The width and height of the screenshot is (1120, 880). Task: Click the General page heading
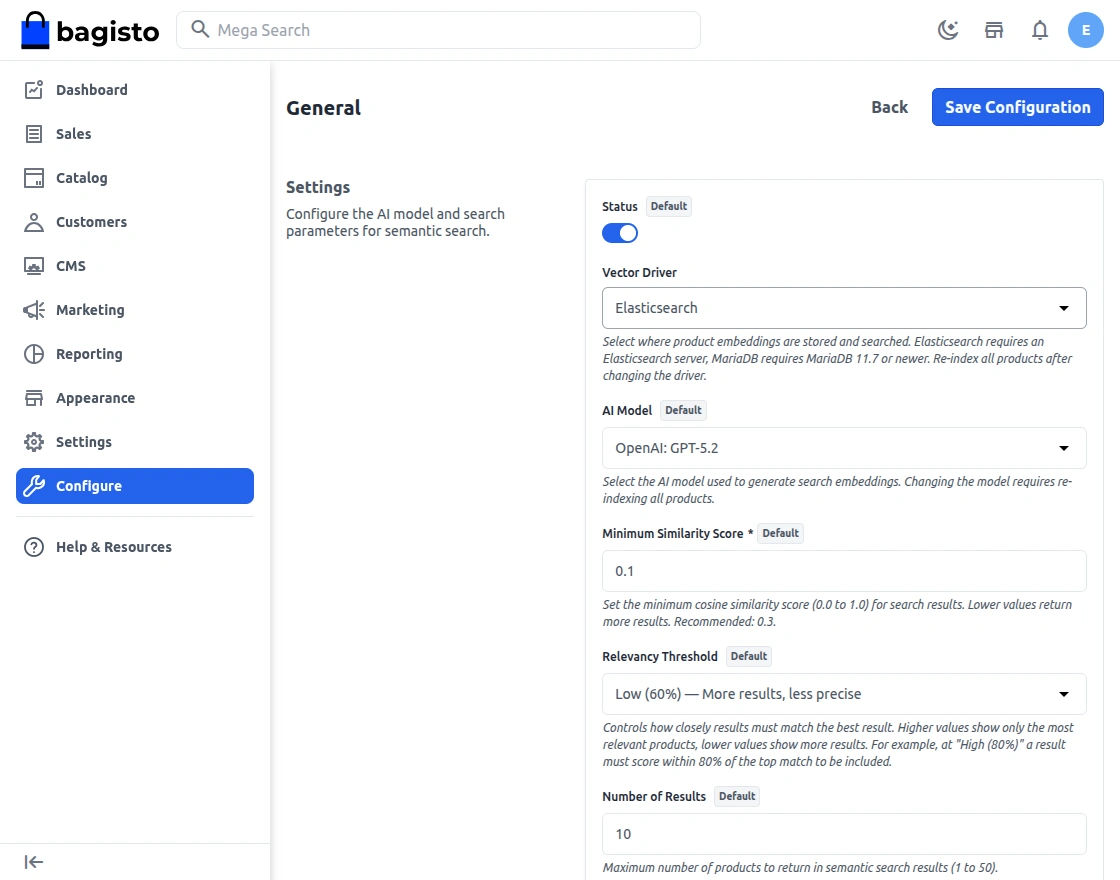[324, 108]
